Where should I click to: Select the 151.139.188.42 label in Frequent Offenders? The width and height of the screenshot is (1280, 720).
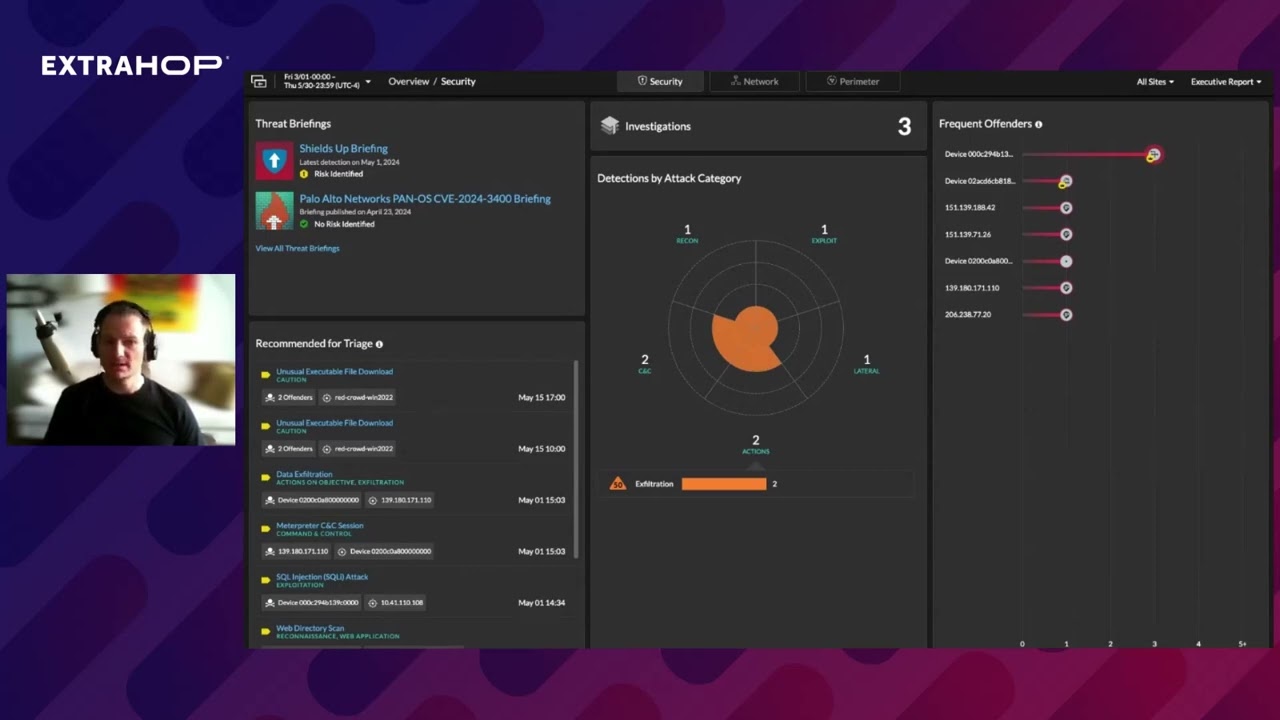tap(970, 208)
